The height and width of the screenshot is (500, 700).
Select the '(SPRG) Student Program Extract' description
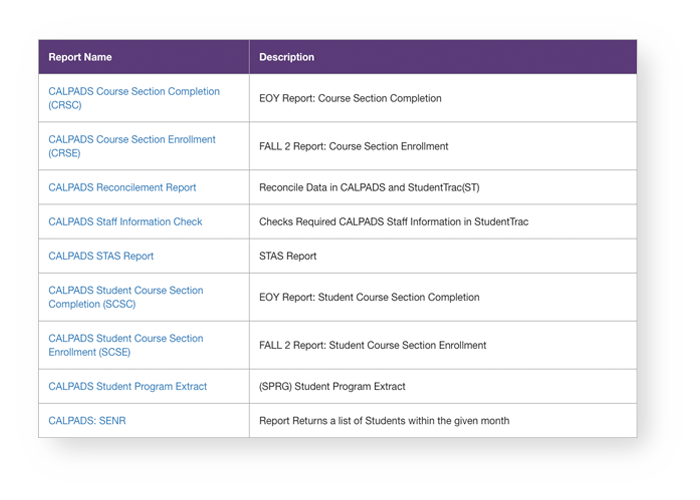[x=332, y=386]
